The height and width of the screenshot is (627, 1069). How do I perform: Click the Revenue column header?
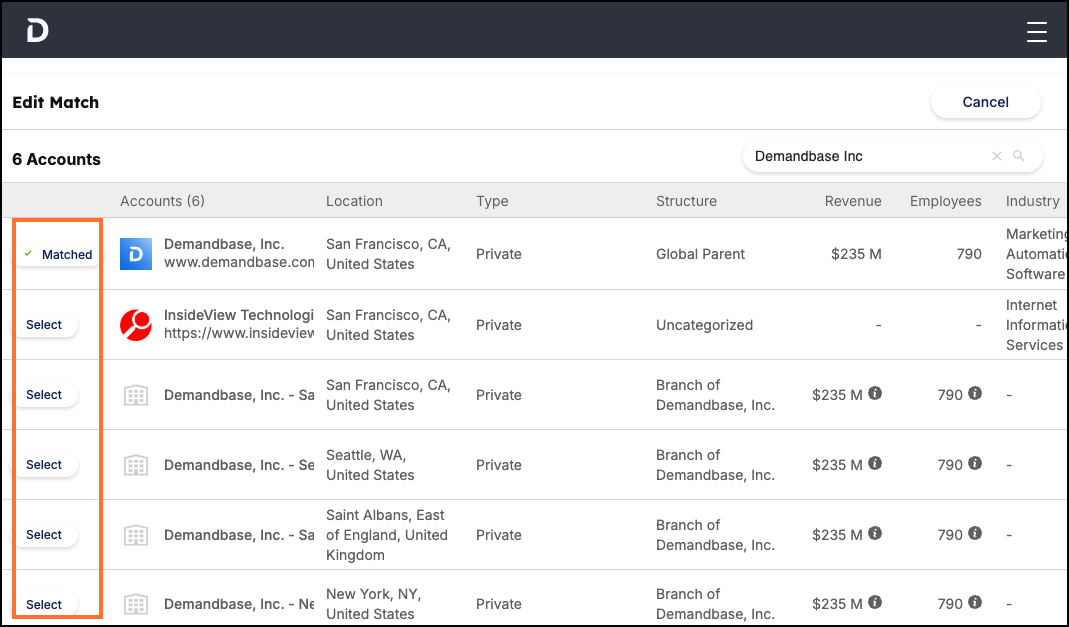[853, 201]
